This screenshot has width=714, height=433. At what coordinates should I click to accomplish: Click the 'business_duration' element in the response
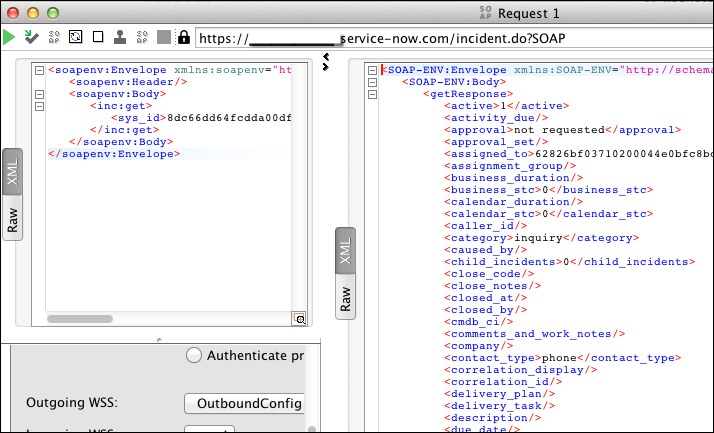514,178
